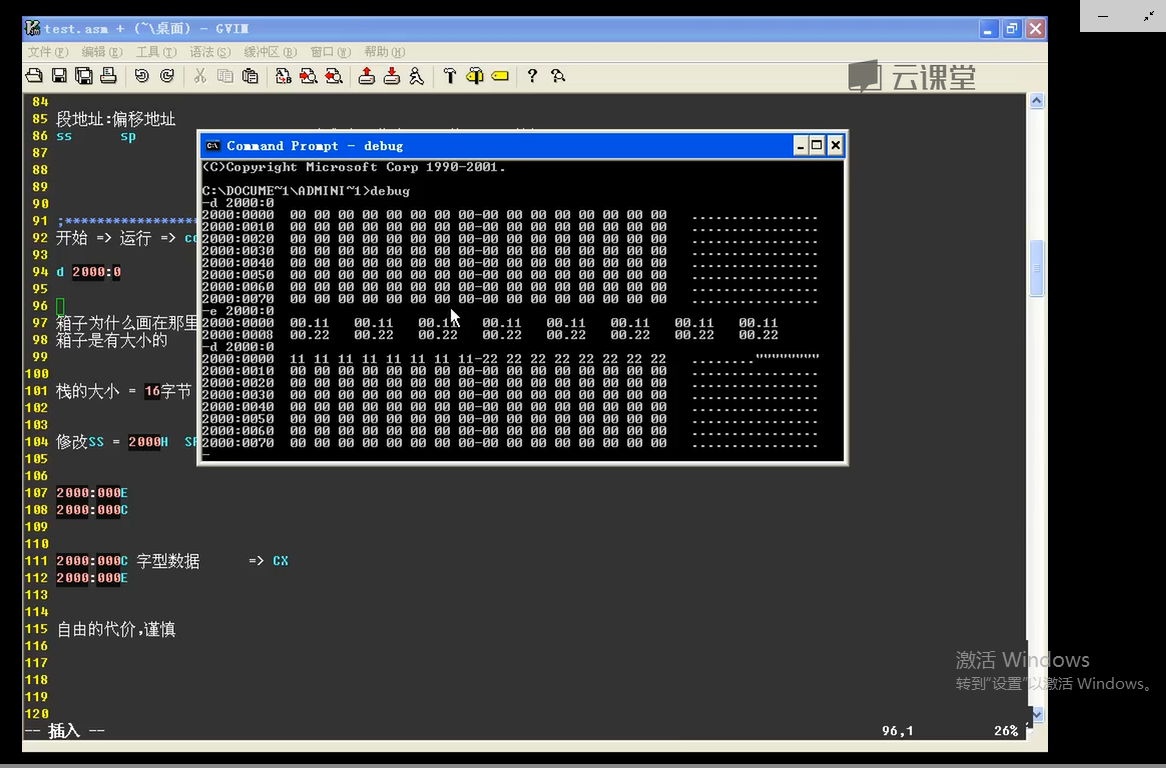
Task: Click the Save current file floppy icon
Action: 59,76
